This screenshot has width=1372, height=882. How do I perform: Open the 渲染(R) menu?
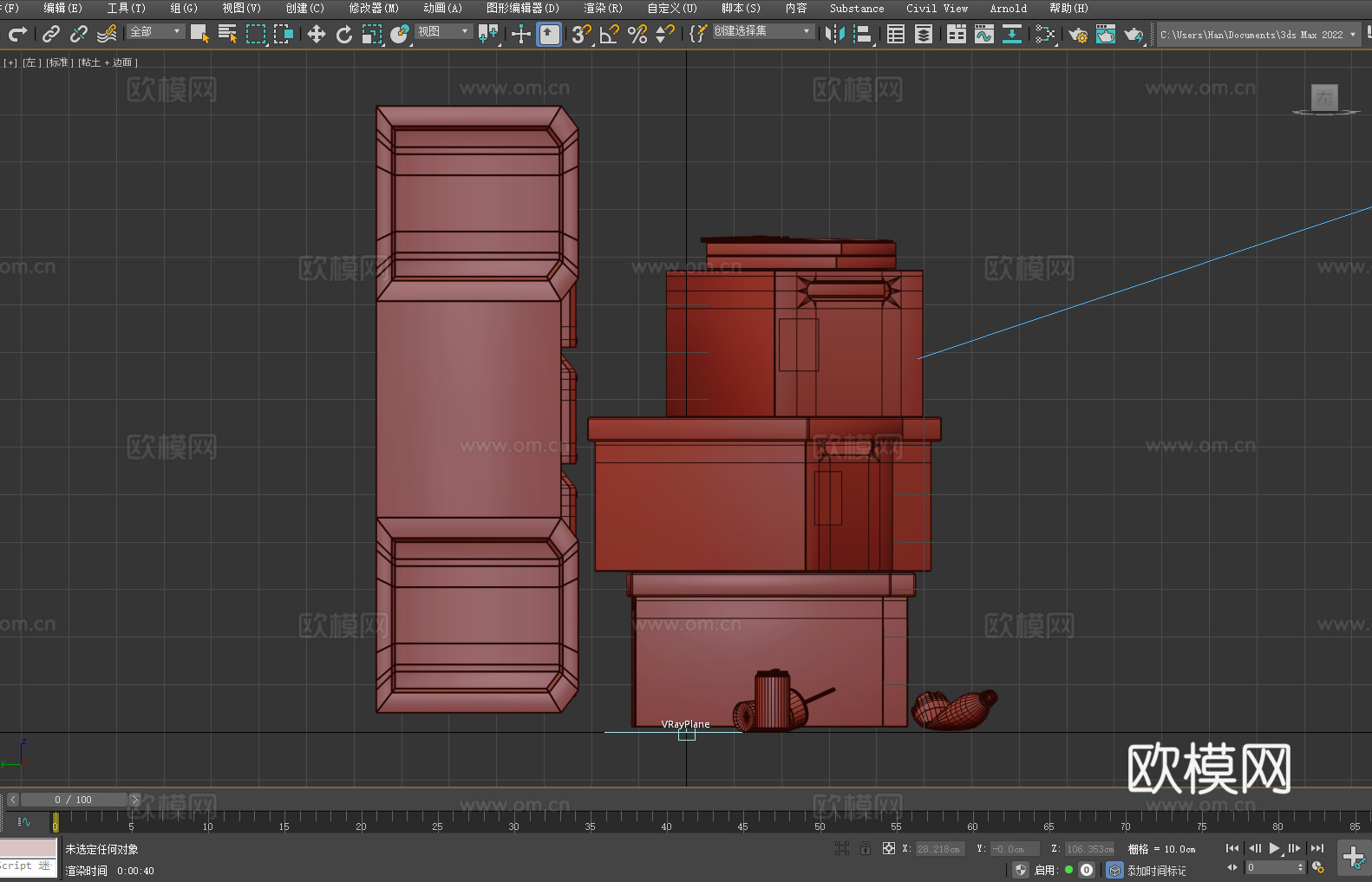pos(603,8)
